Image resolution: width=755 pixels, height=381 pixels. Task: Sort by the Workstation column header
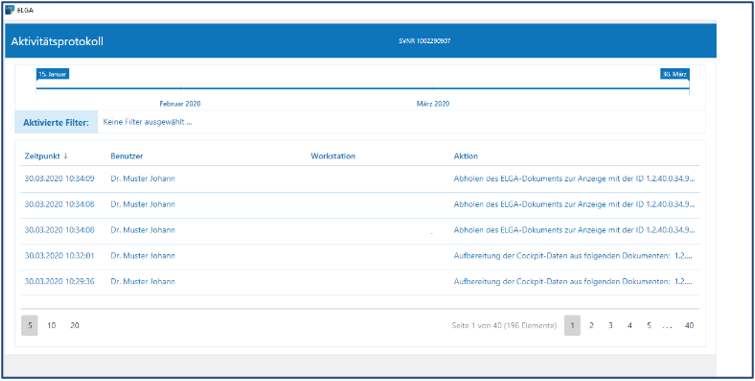coord(333,156)
